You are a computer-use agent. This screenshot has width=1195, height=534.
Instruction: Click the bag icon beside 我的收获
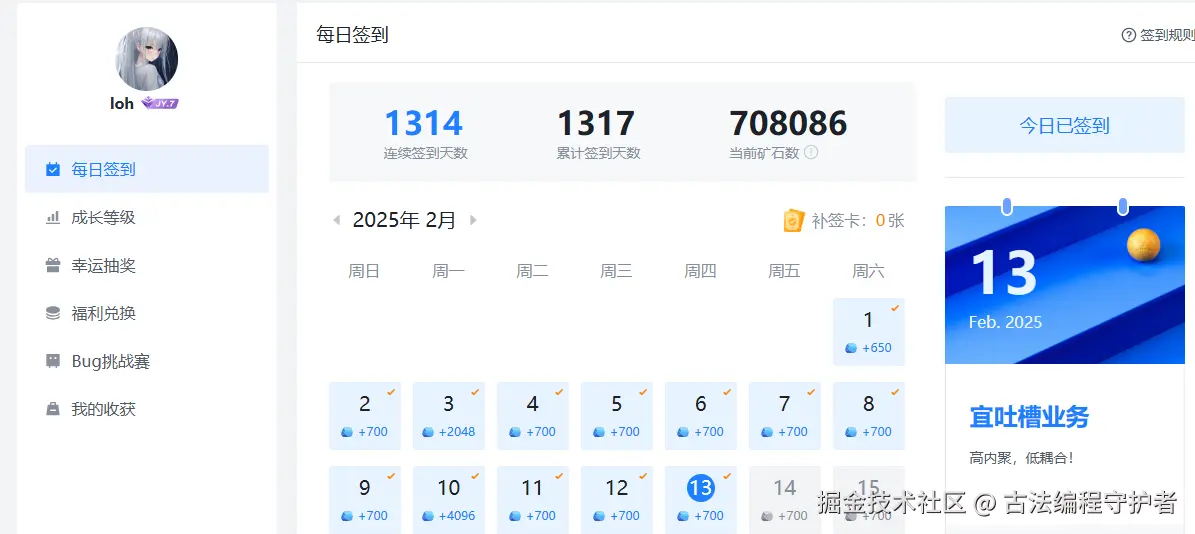(53, 409)
